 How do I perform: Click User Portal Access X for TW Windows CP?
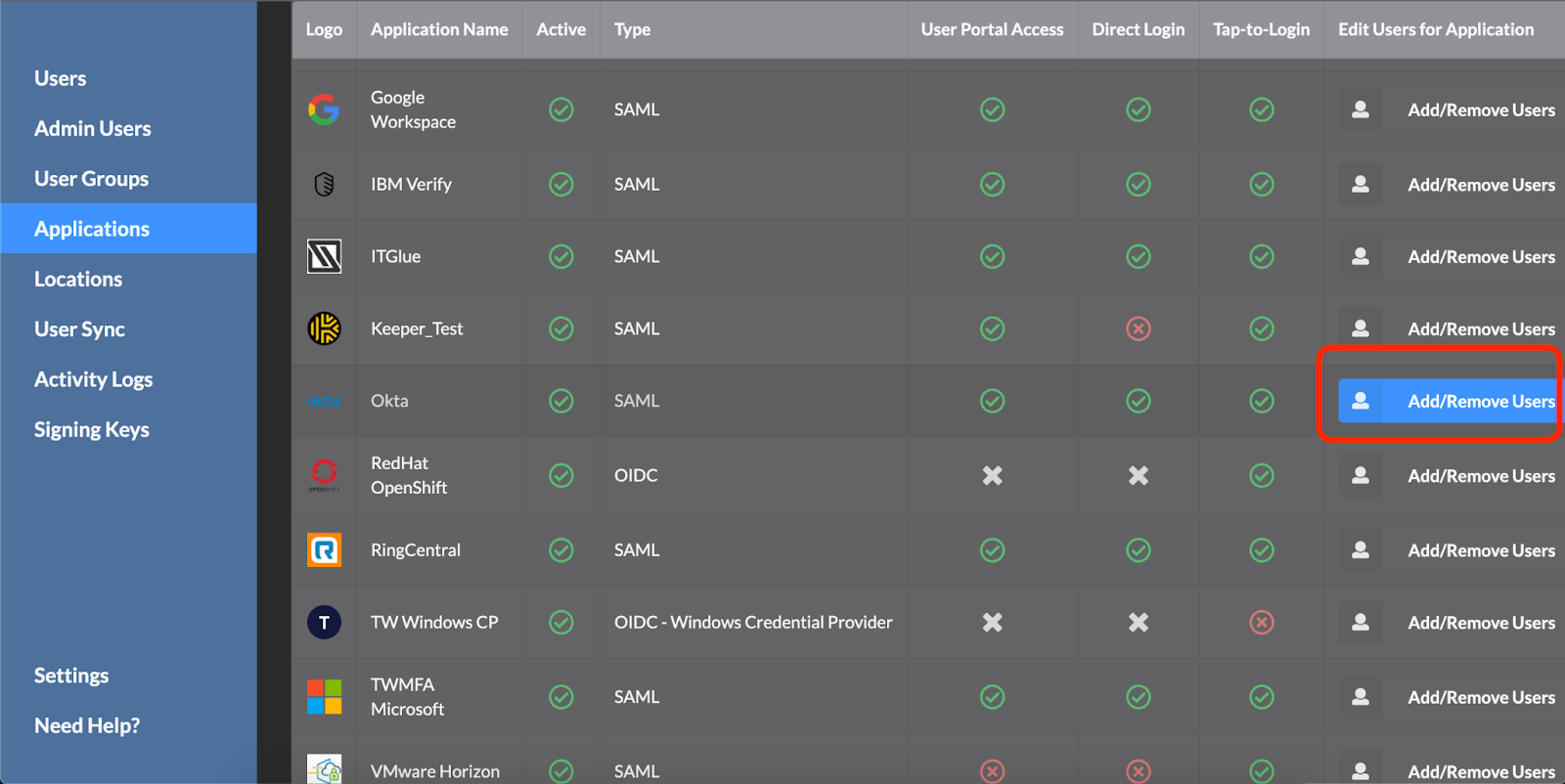point(993,623)
